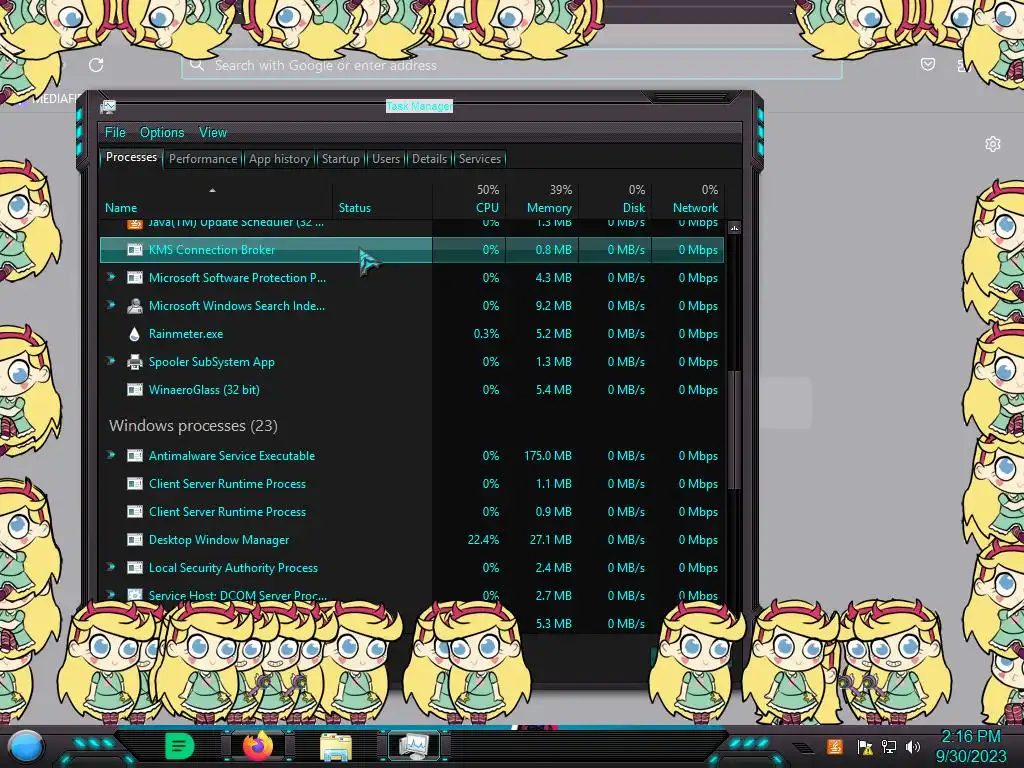
Task: Expand Microsoft Software Protection process row
Action: 111,277
